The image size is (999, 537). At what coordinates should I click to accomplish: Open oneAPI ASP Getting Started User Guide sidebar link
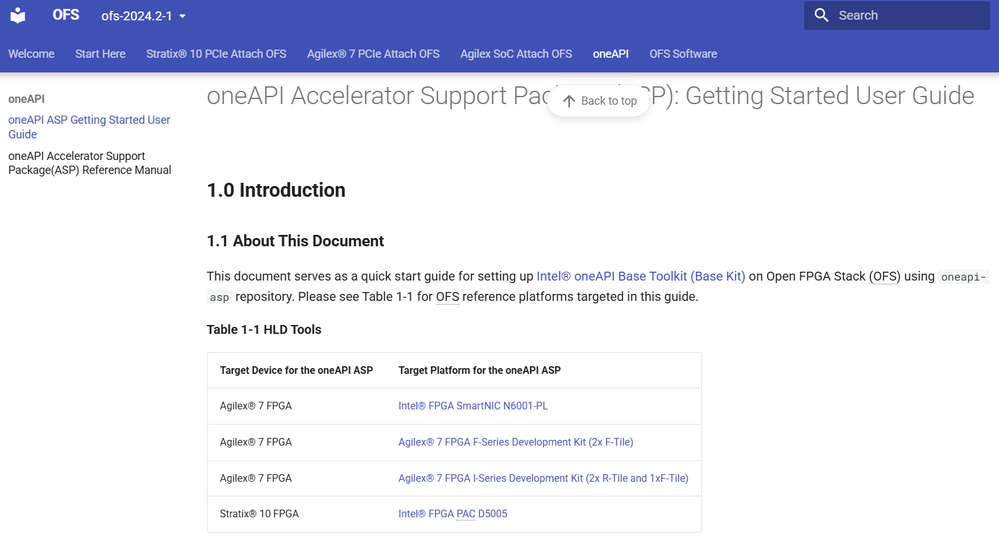89,127
